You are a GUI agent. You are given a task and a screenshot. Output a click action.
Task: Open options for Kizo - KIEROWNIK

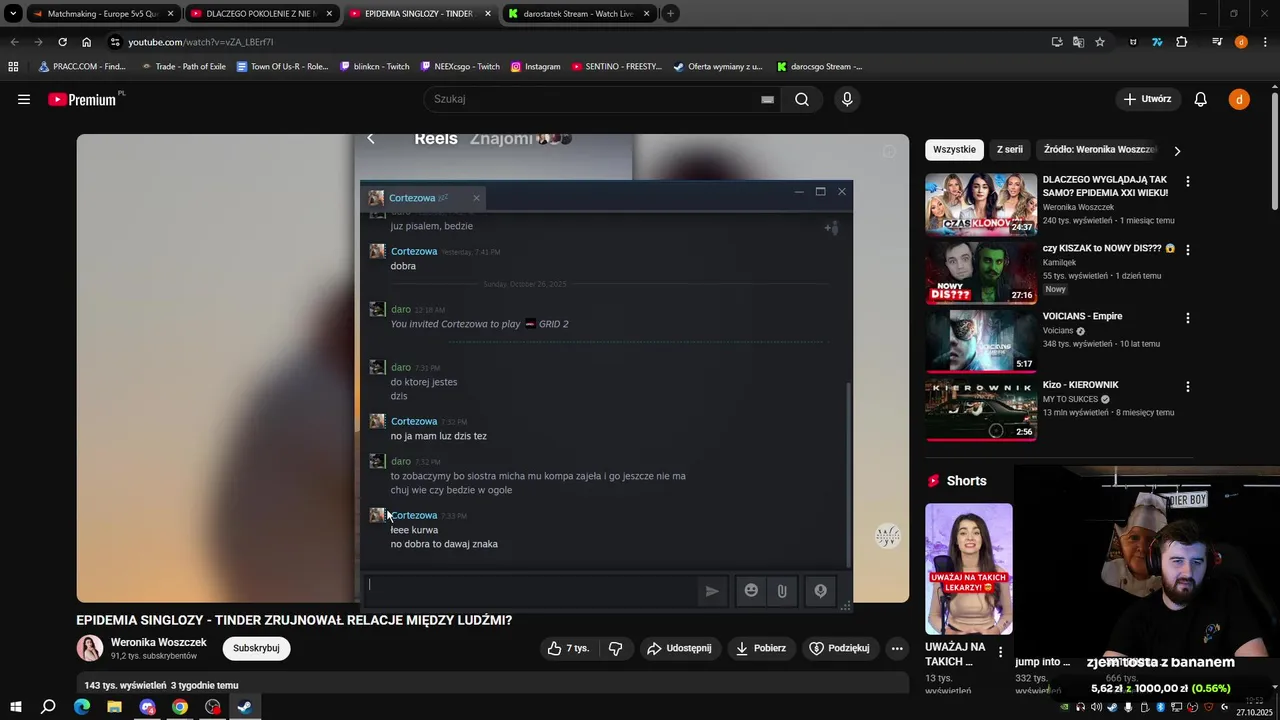(x=1188, y=386)
